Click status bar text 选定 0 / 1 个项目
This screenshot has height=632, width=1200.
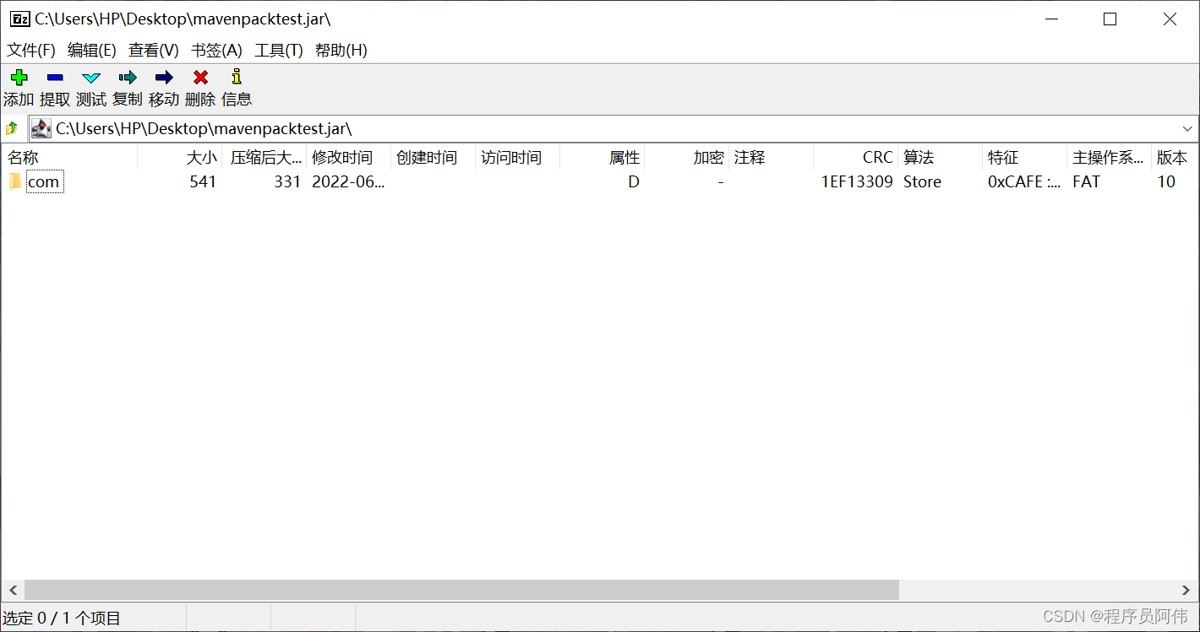[x=62, y=618]
